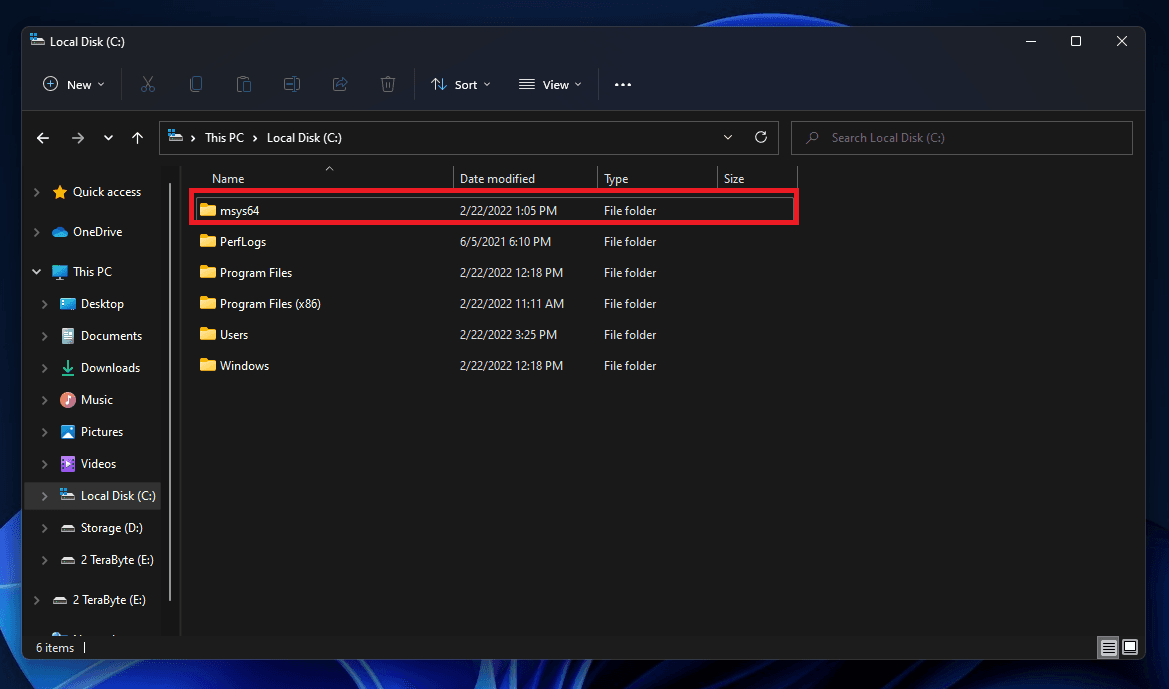Click the Rename icon in toolbar
Viewport: 1169px width, 689px height.
click(x=292, y=84)
